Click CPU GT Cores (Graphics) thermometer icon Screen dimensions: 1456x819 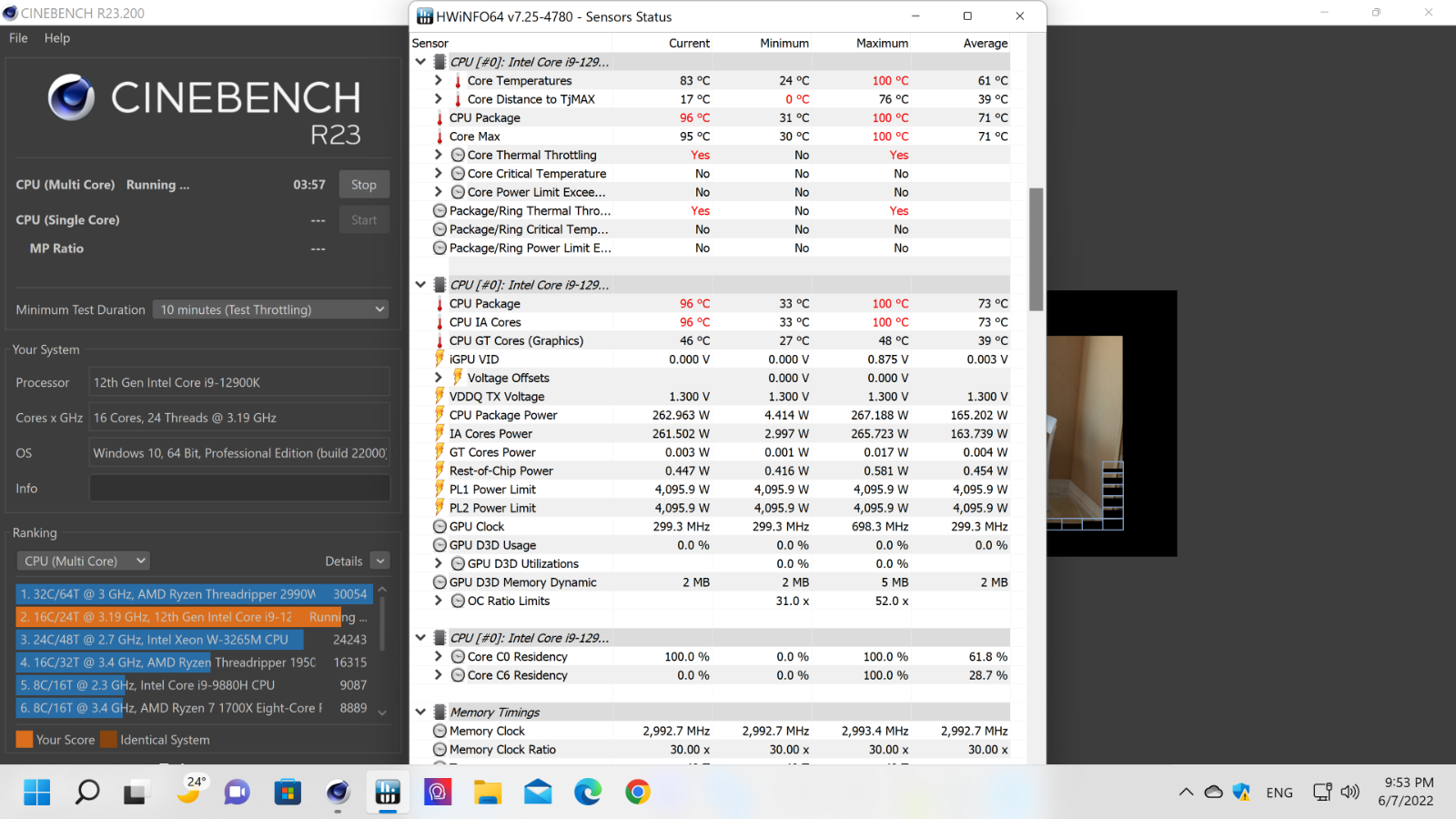[x=440, y=341]
